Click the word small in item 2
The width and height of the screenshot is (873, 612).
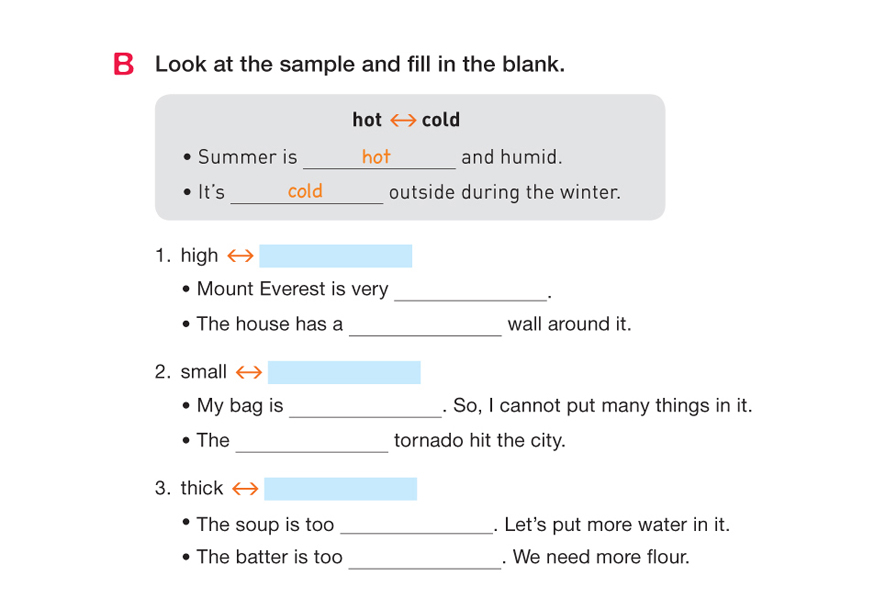(204, 373)
